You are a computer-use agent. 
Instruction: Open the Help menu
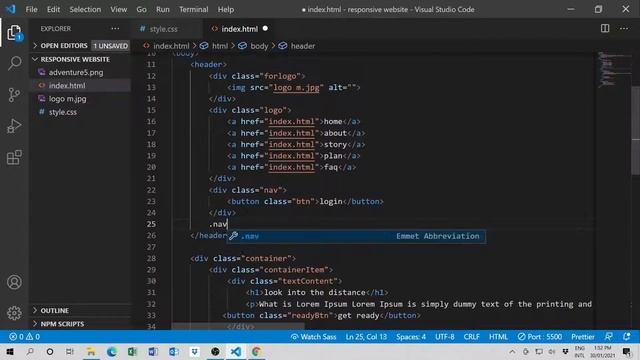226,9
